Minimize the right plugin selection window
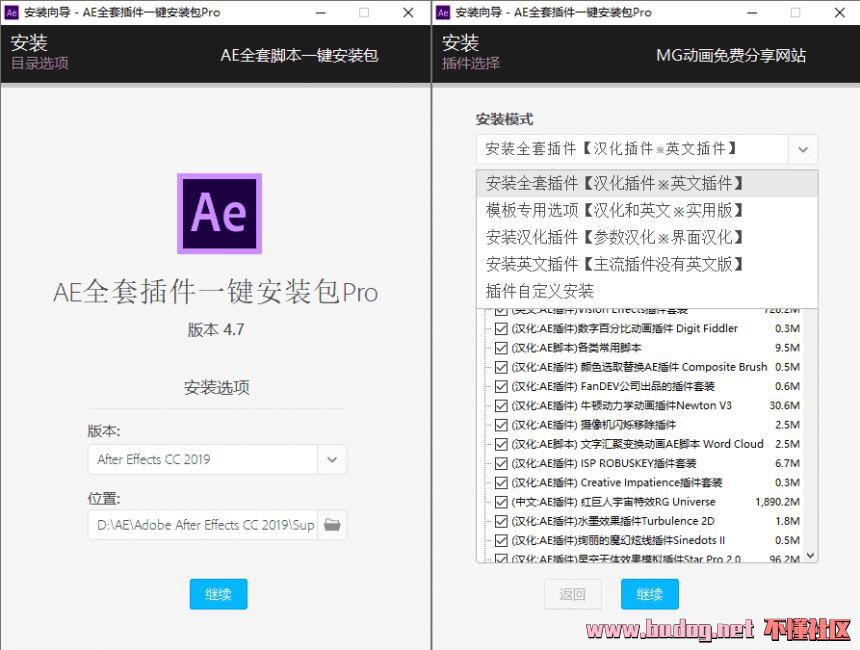 click(x=751, y=13)
